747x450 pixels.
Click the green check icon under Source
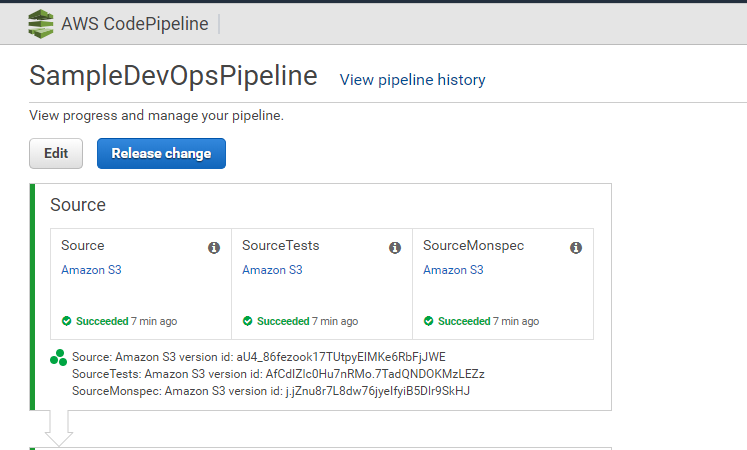pos(67,322)
